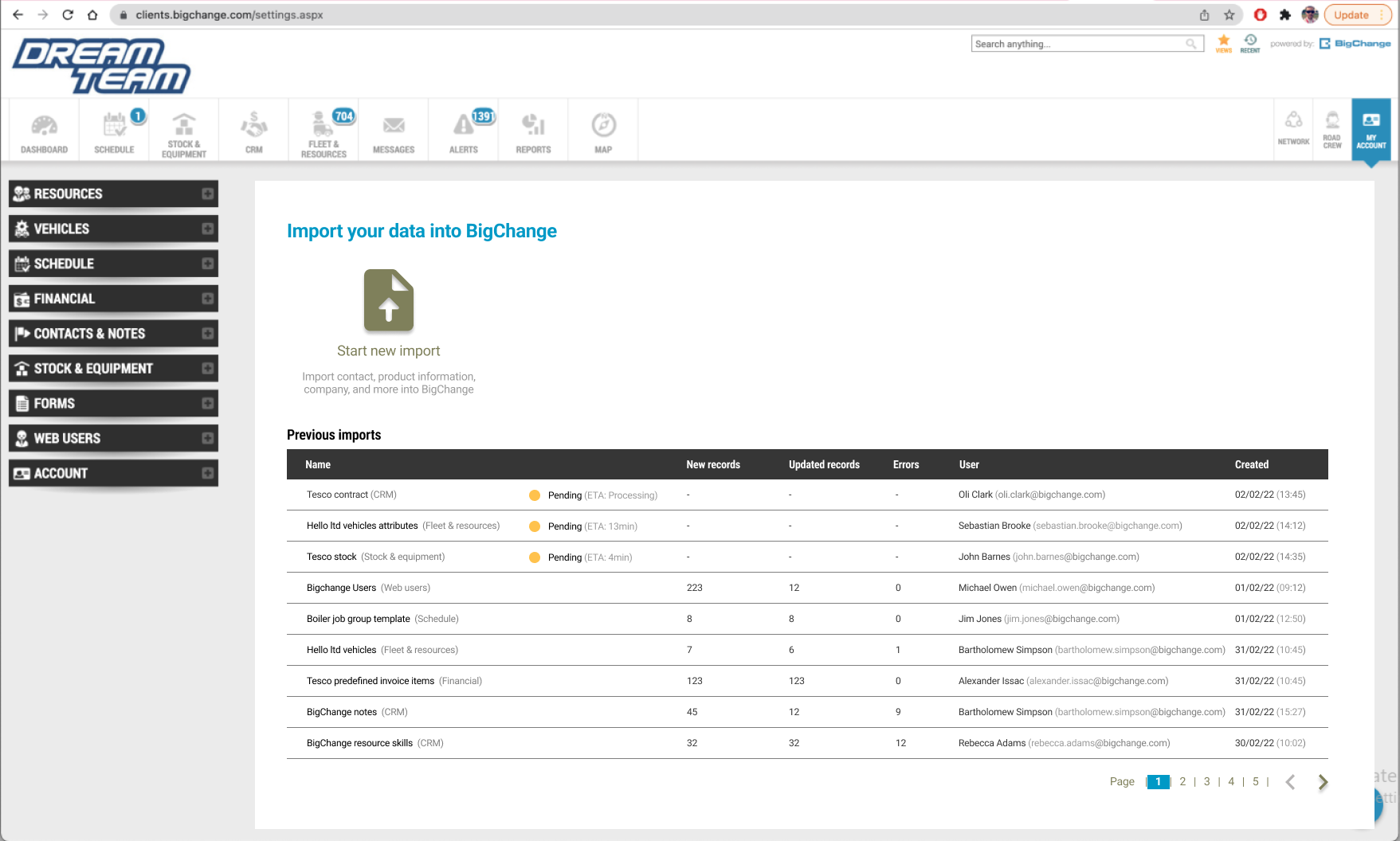
Task: Click browser share icon
Action: pyautogui.click(x=1204, y=14)
